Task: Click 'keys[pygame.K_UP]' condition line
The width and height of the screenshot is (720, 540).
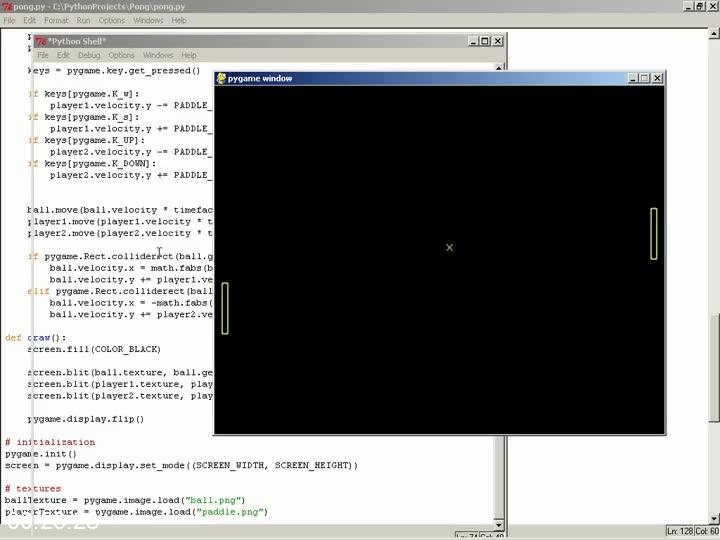Action: click(x=86, y=140)
